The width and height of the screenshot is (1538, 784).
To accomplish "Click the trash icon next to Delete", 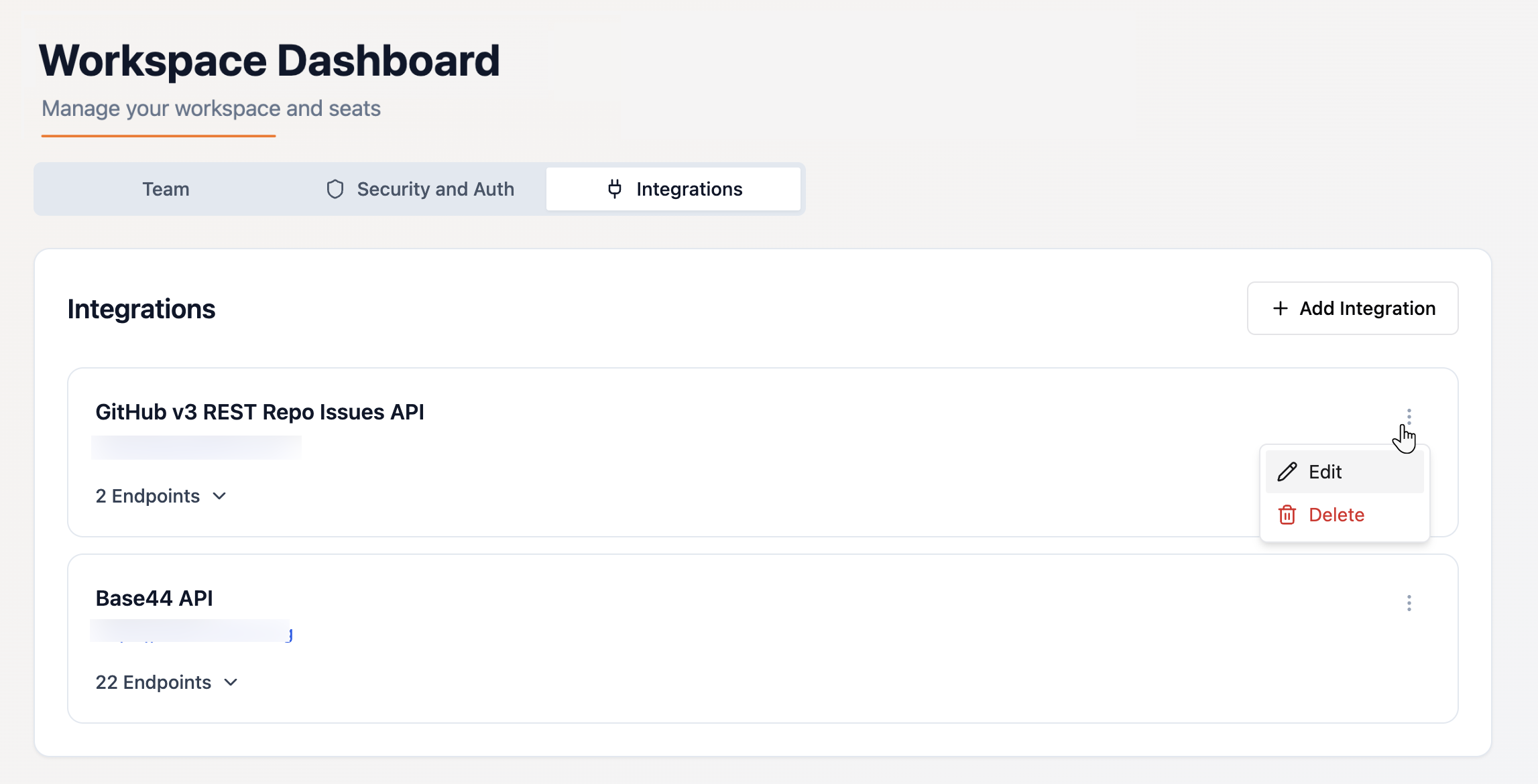I will tap(1287, 515).
